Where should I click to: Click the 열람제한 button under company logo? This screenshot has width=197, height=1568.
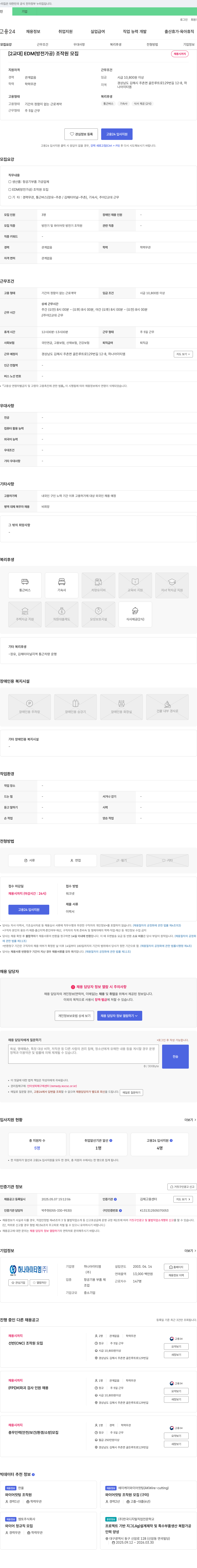(x=40, y=1282)
